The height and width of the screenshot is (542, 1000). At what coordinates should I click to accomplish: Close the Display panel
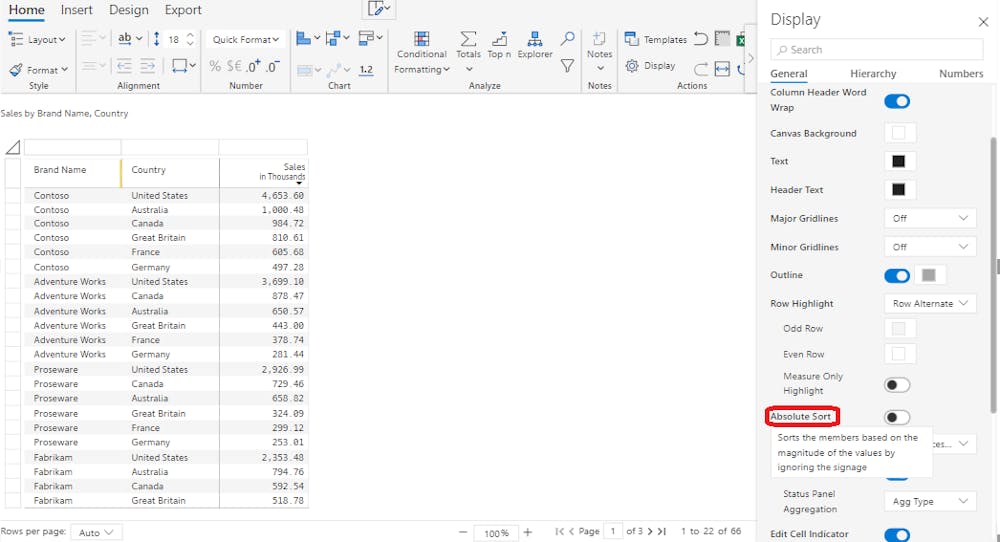point(983,22)
